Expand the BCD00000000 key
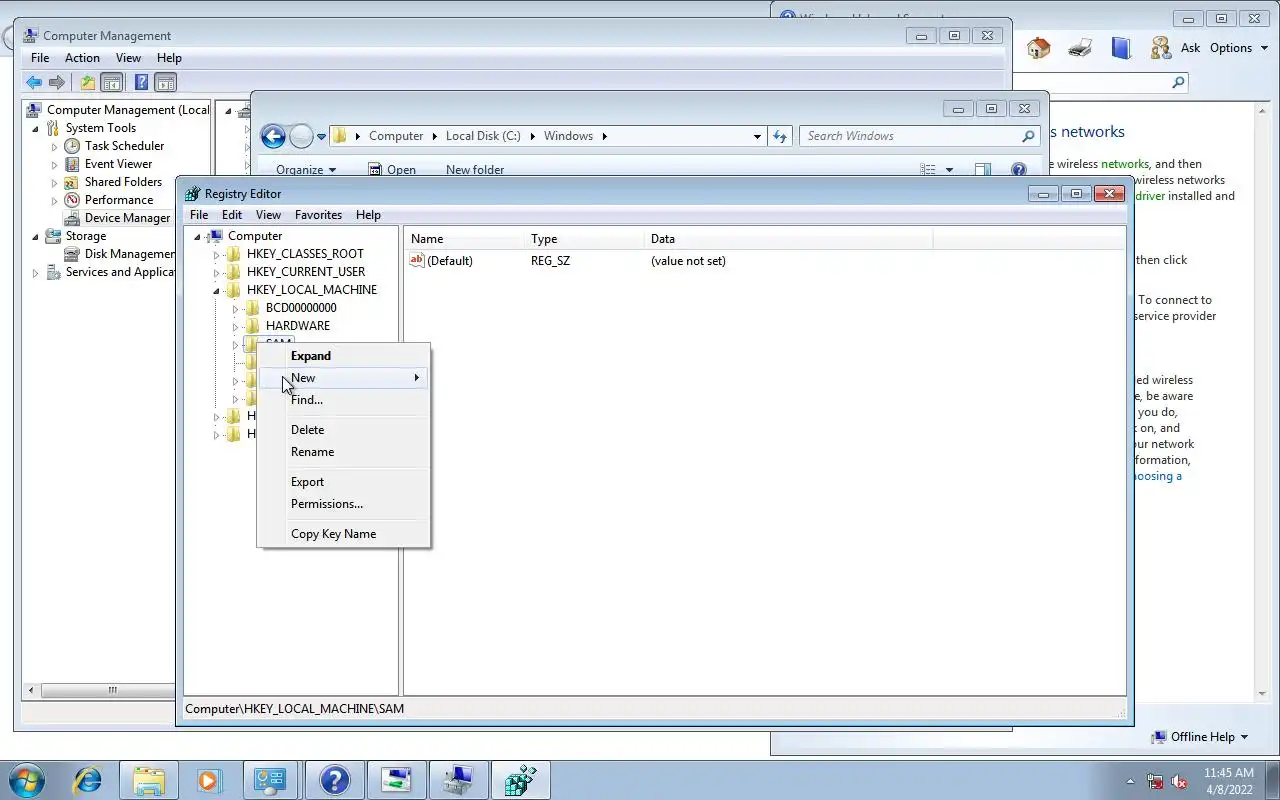This screenshot has height=800, width=1280. click(235, 308)
